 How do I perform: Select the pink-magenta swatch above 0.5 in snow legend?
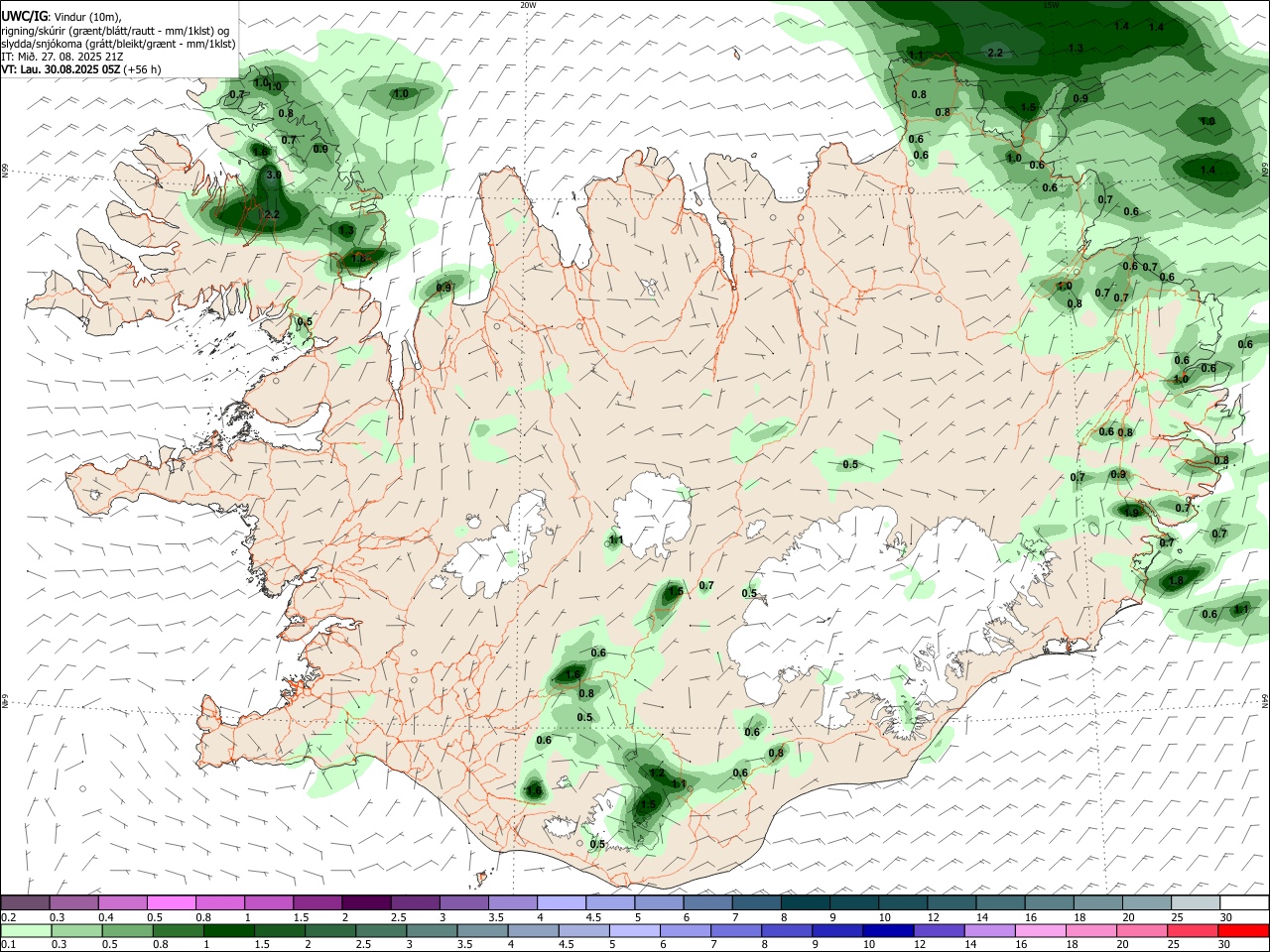172,902
